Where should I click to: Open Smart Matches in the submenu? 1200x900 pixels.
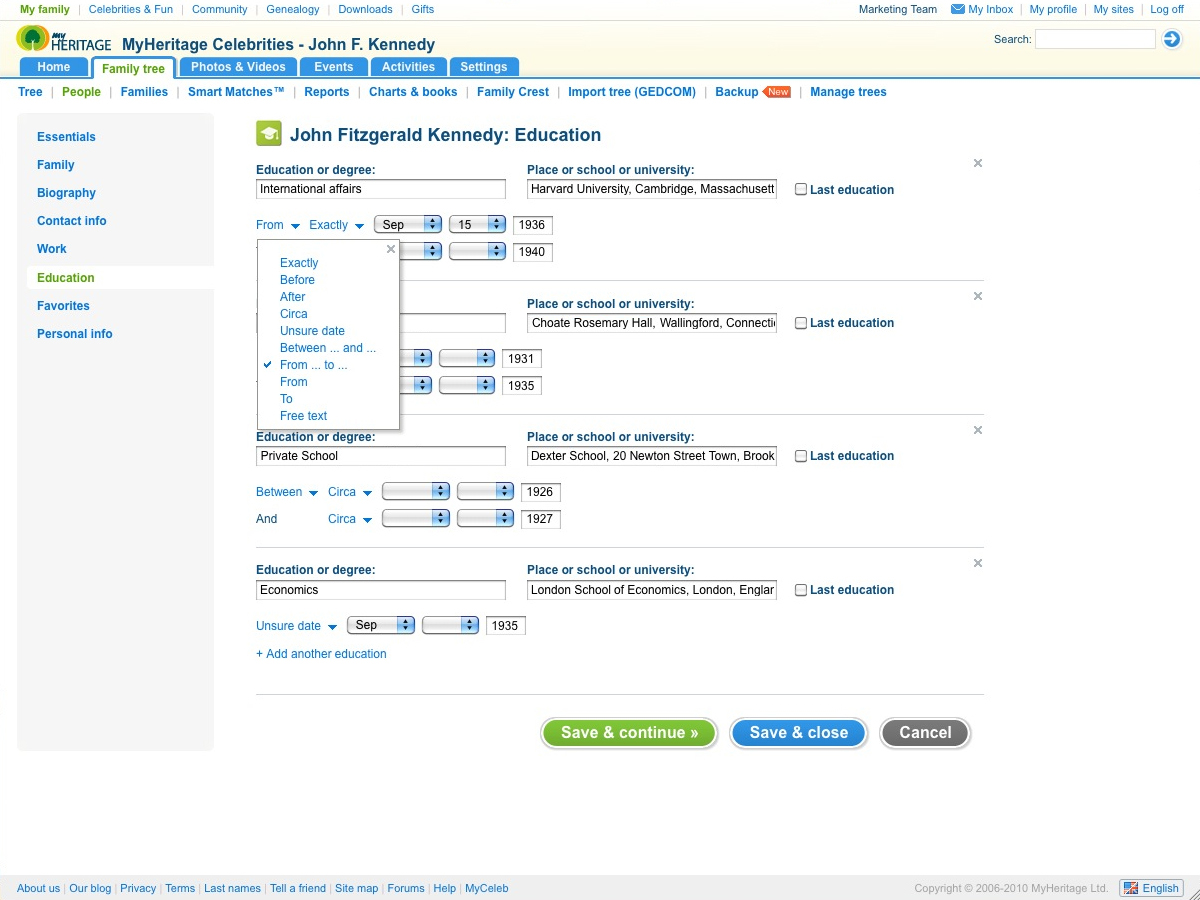pyautogui.click(x=236, y=92)
